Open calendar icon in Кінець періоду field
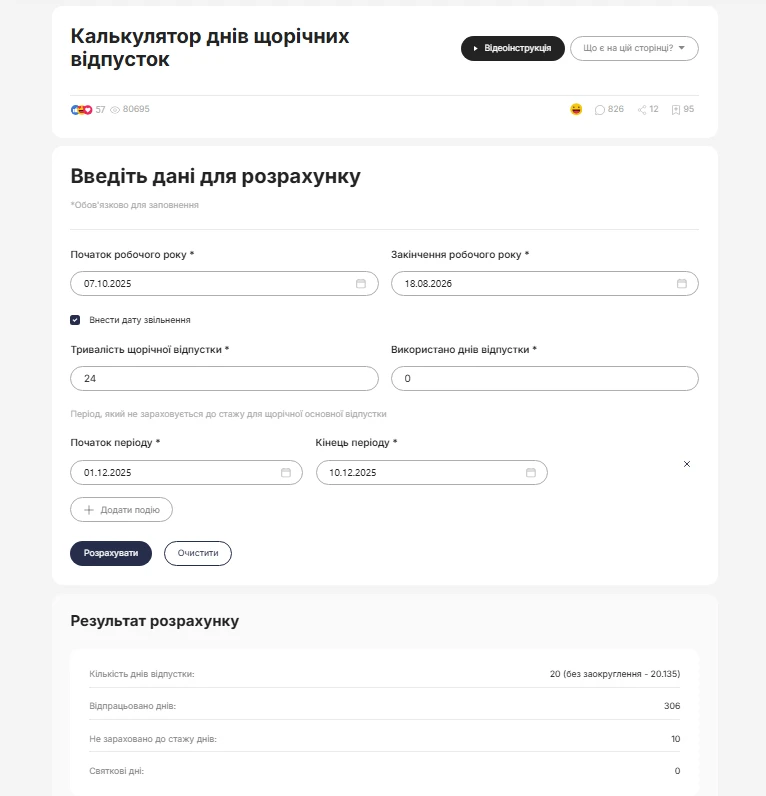 [x=530, y=473]
